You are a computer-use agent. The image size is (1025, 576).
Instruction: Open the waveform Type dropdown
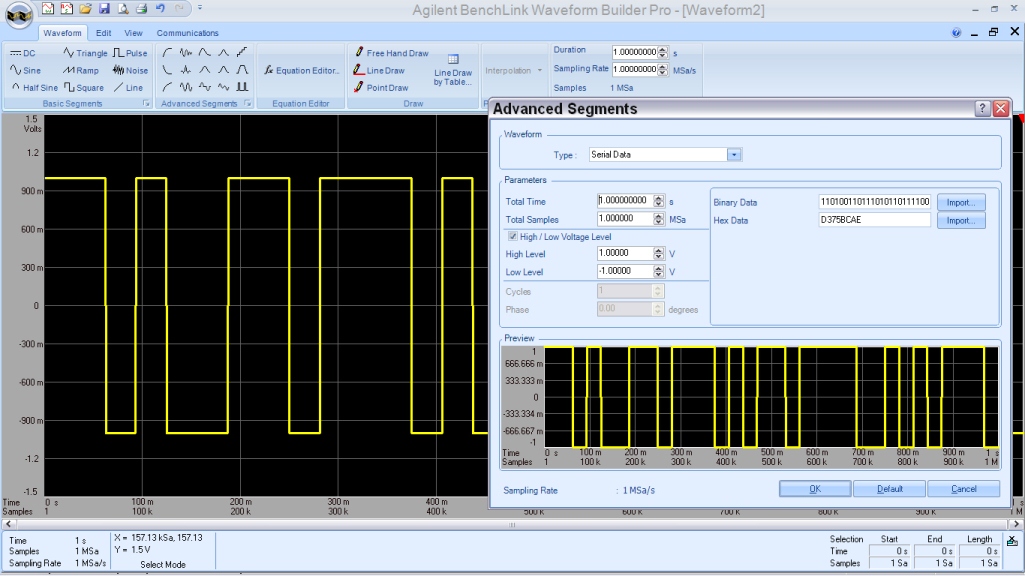(x=734, y=155)
